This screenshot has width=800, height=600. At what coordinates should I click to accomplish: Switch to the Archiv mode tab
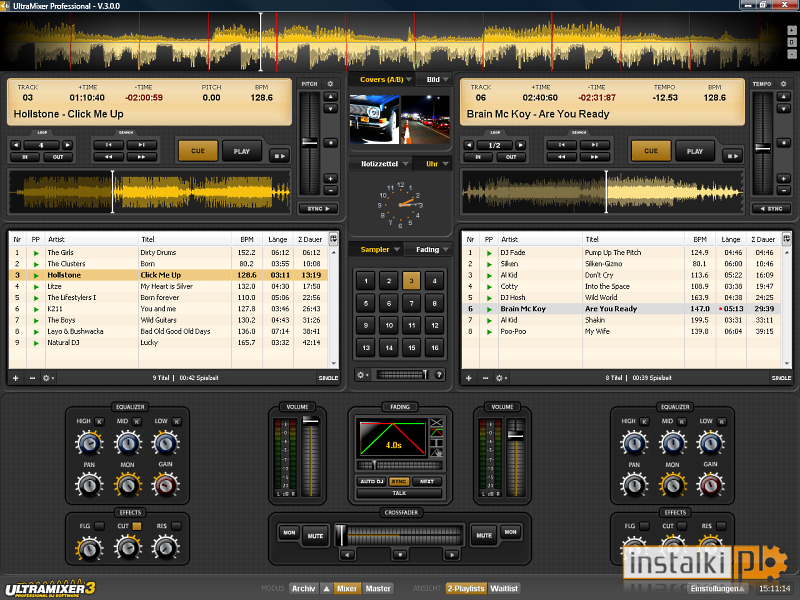pyautogui.click(x=304, y=588)
